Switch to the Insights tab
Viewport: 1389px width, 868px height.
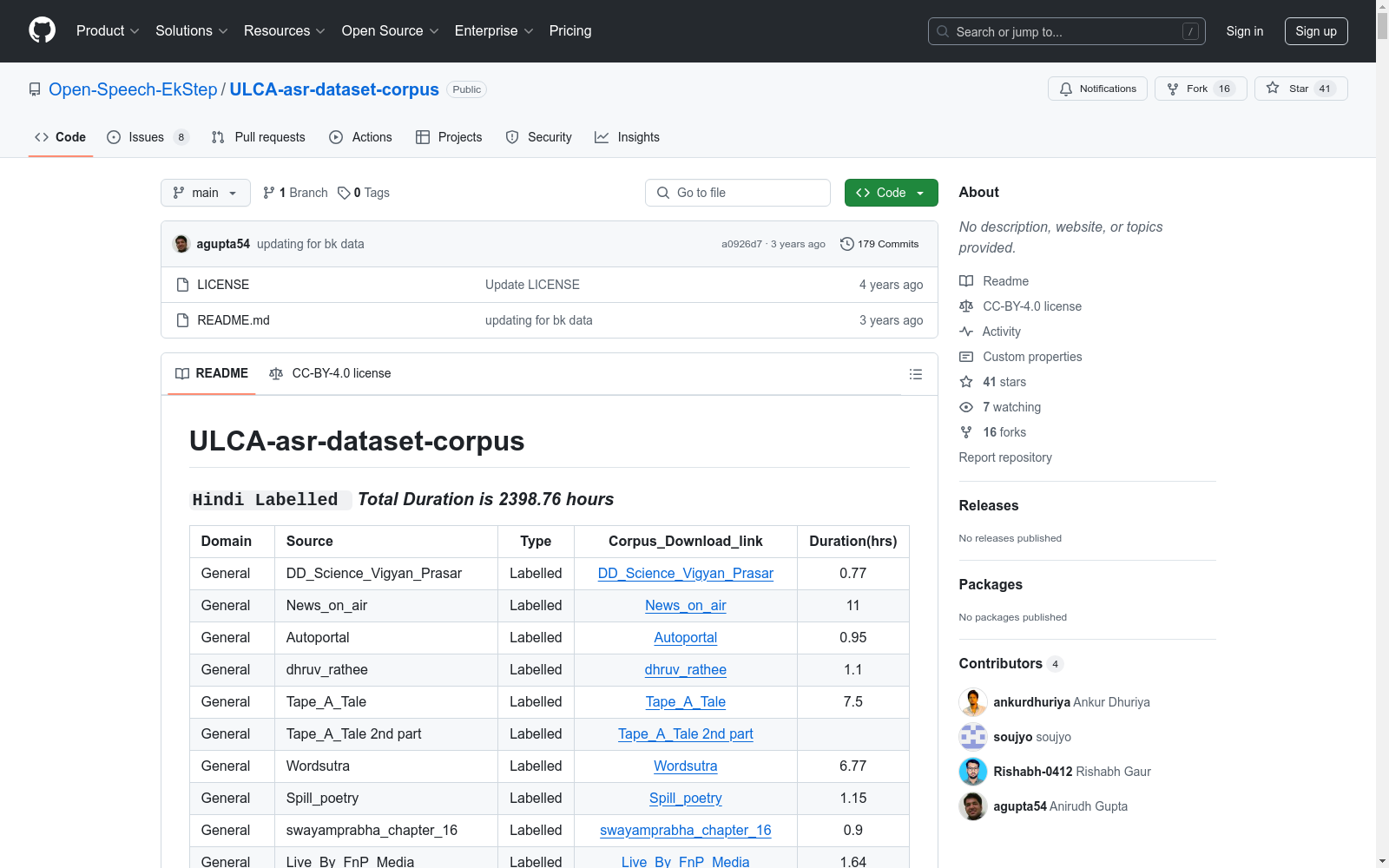pos(627,137)
